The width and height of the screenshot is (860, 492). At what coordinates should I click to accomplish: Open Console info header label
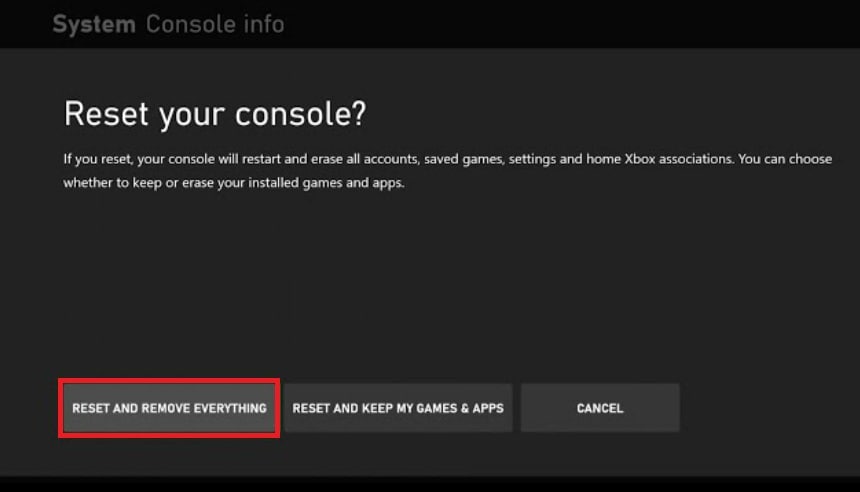pos(215,25)
